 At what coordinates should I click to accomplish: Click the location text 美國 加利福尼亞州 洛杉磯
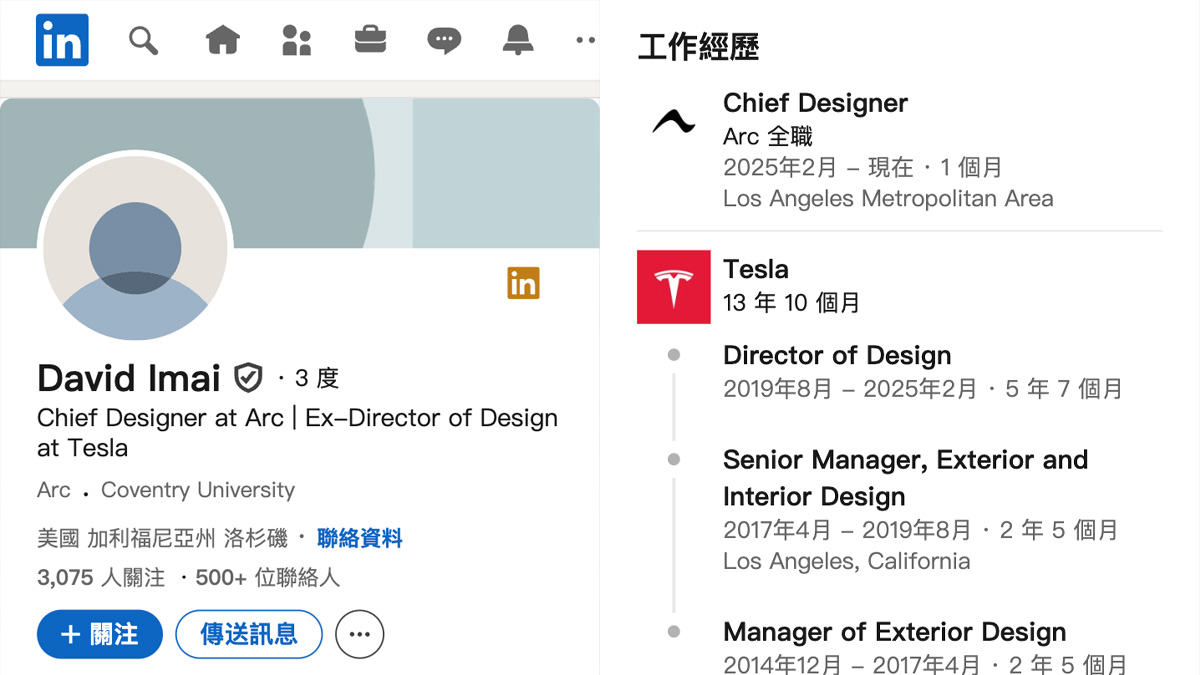tap(162, 539)
